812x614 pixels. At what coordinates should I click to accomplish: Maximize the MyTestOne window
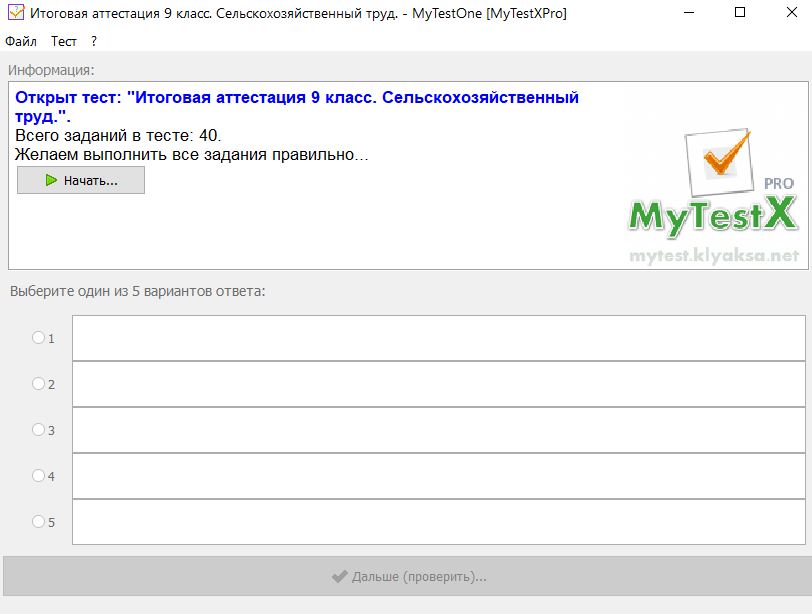pyautogui.click(x=740, y=12)
